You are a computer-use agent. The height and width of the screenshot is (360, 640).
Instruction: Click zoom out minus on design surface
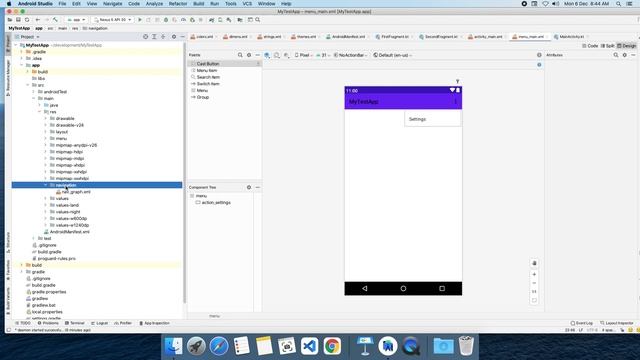534,283
